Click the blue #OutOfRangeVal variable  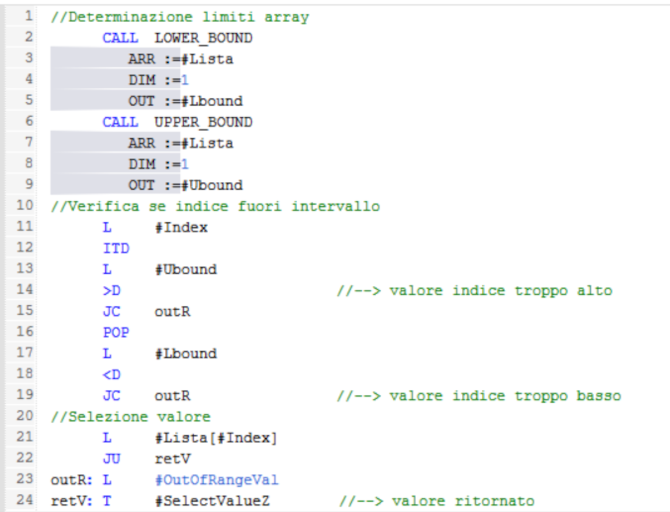(x=216, y=479)
